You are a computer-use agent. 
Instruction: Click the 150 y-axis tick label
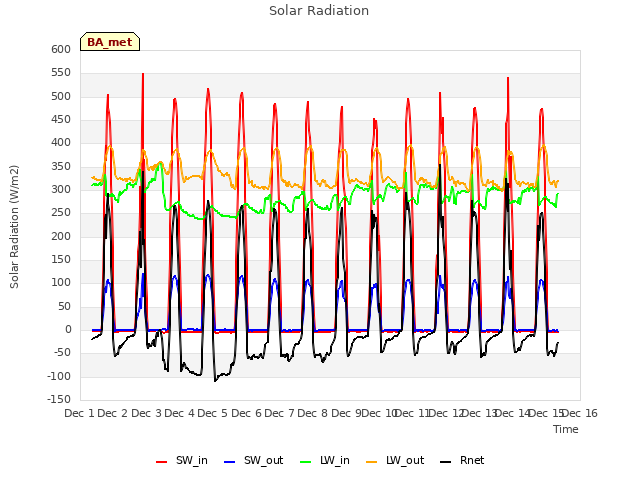point(61,260)
